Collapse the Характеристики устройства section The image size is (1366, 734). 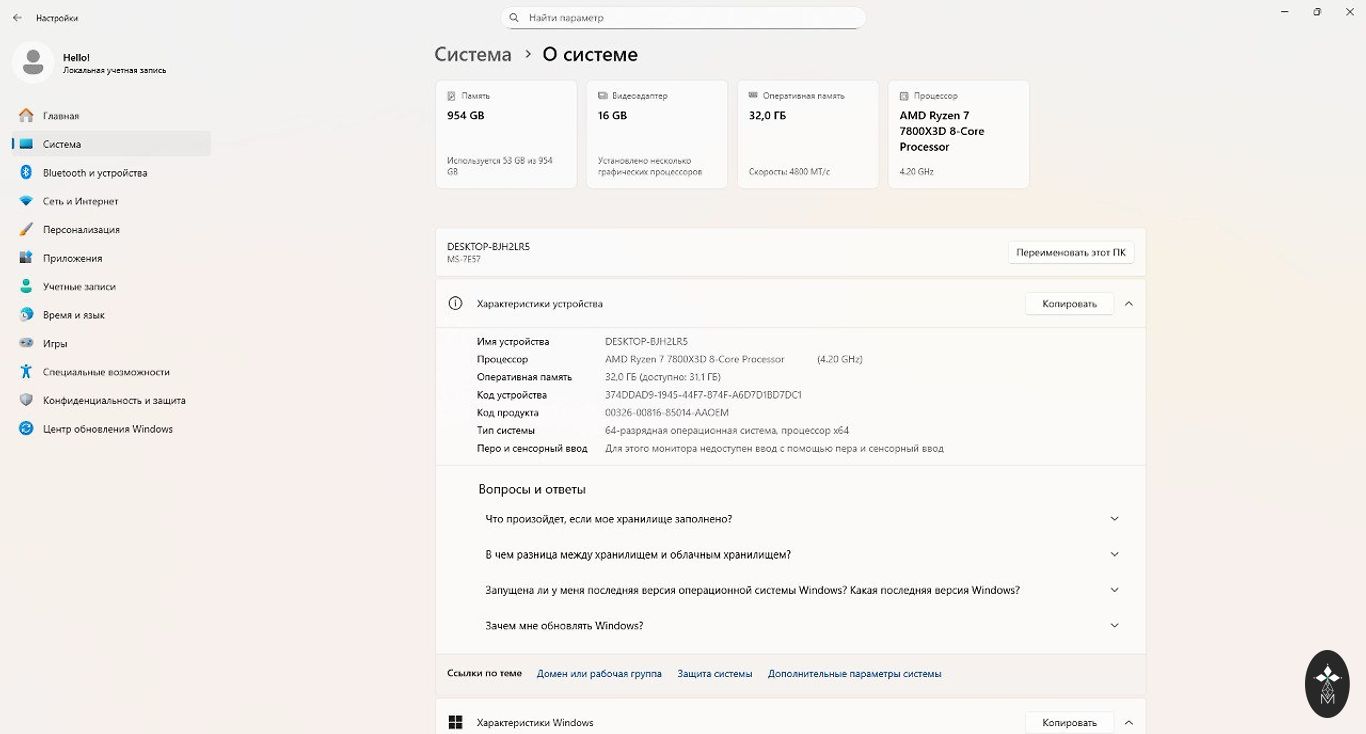(1128, 304)
